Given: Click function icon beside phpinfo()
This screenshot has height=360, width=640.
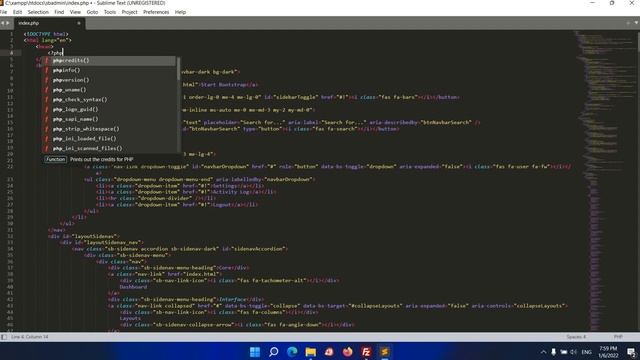Looking at the screenshot, I should pyautogui.click(x=47, y=70).
